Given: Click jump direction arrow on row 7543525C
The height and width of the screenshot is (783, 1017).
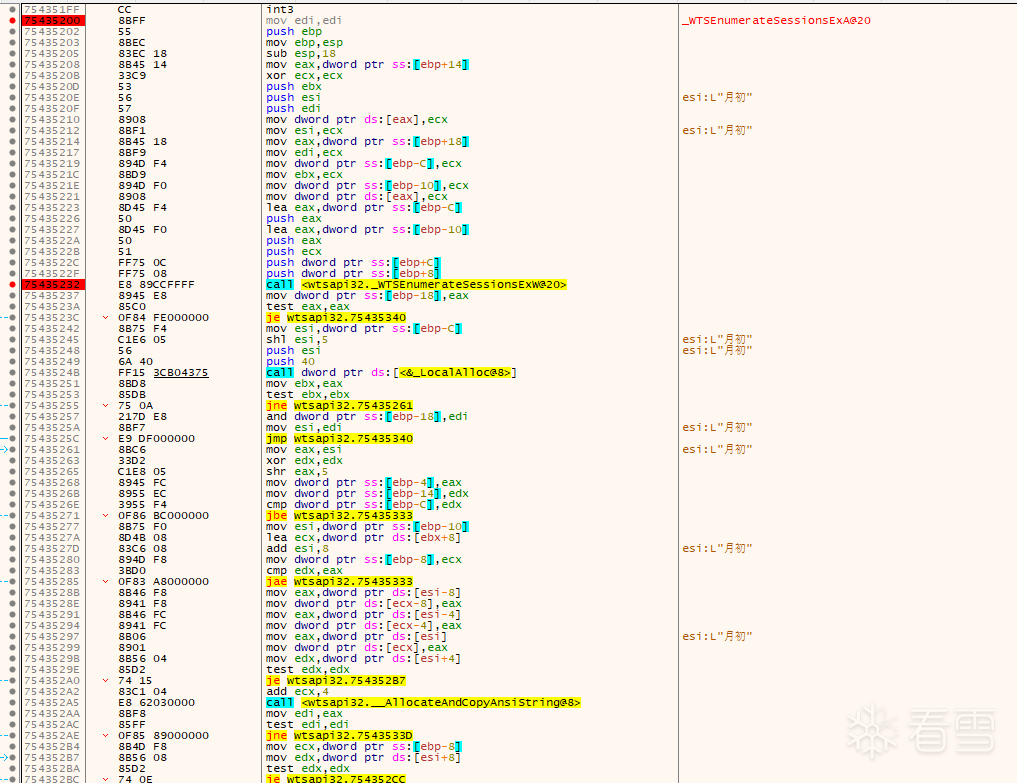Looking at the screenshot, I should [106, 439].
